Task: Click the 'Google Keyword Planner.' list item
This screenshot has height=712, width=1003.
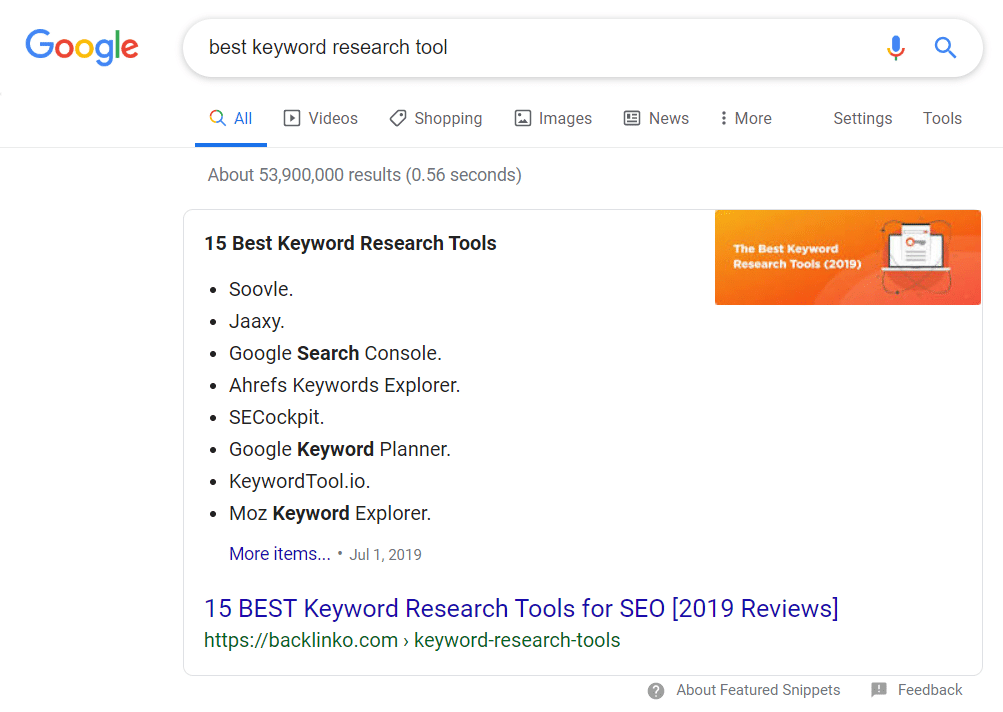Action: tap(340, 449)
